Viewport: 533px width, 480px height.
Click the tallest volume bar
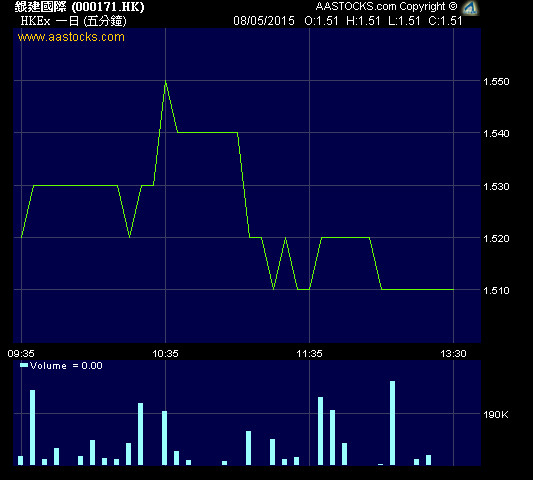click(392, 423)
